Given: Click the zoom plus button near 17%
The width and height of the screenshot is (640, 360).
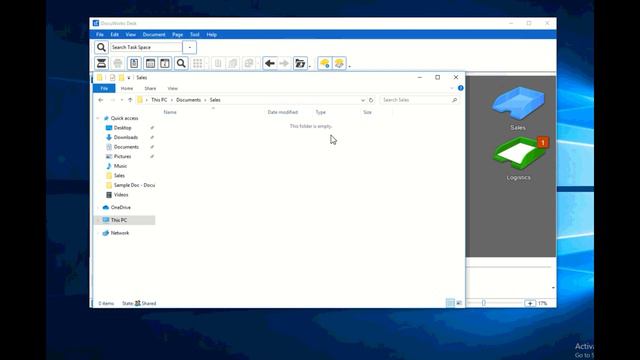Looking at the screenshot, I should (530, 303).
